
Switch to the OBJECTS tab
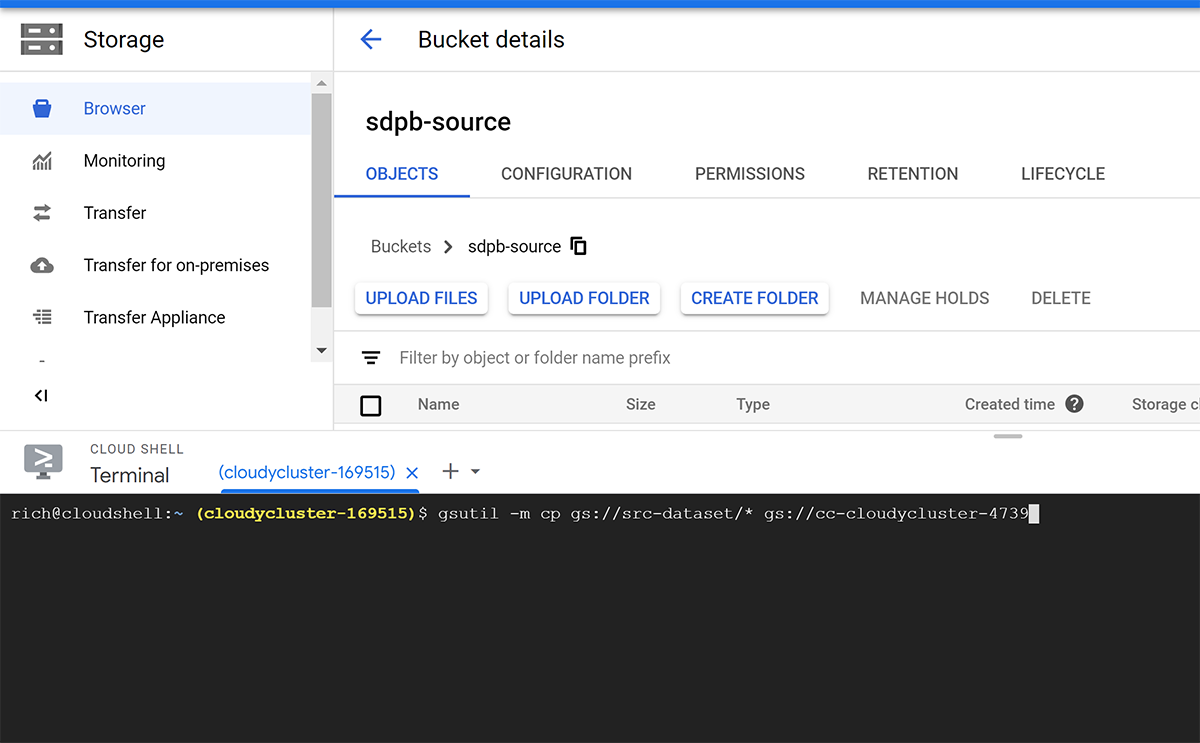coord(402,174)
